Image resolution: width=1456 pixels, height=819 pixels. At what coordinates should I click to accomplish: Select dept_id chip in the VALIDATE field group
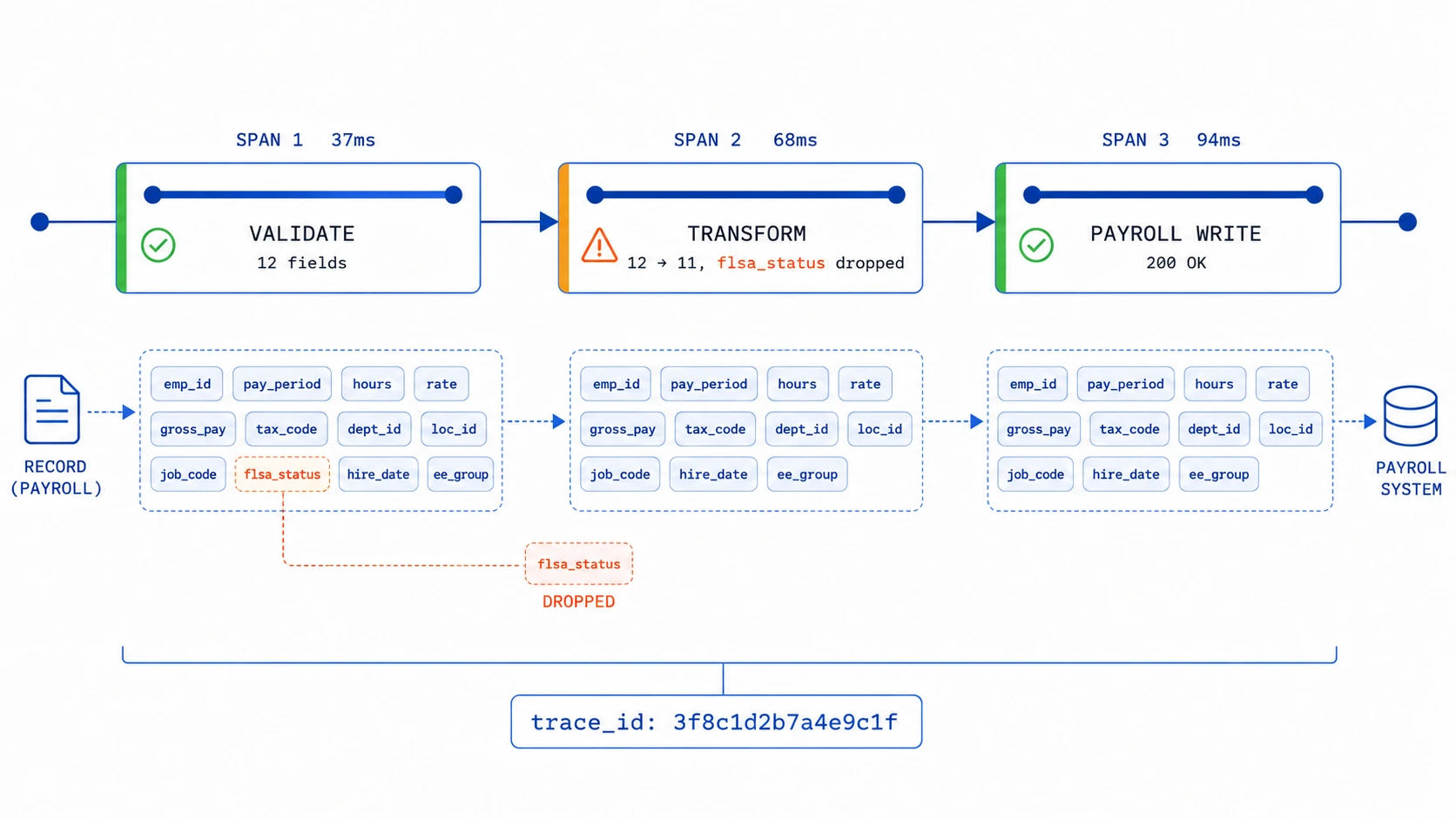coord(374,429)
